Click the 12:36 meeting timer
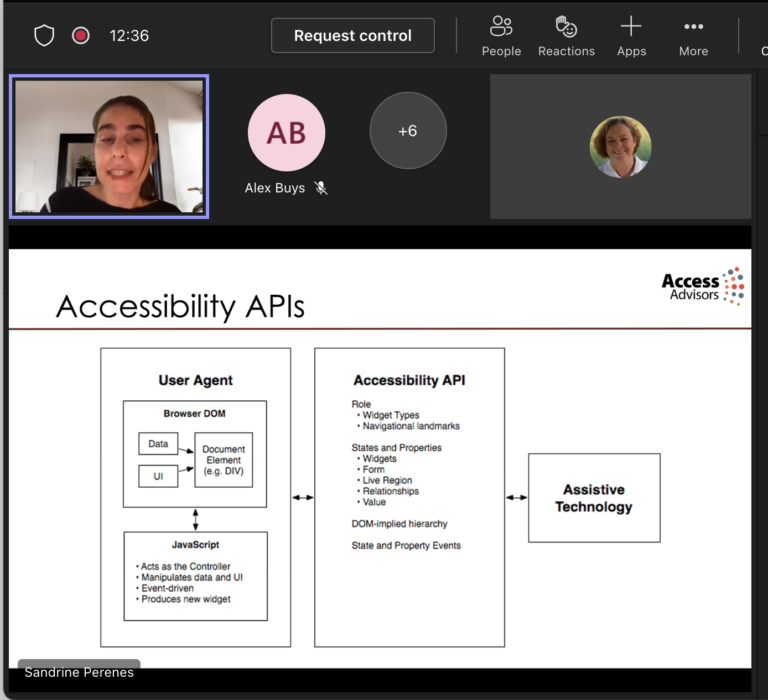Screen dimensions: 768x700 pos(129,36)
